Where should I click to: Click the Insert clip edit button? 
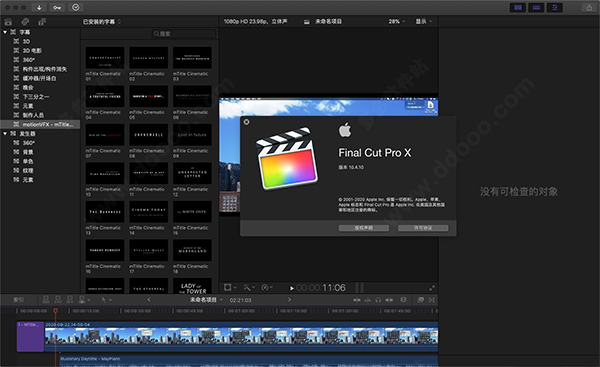tap(58, 300)
